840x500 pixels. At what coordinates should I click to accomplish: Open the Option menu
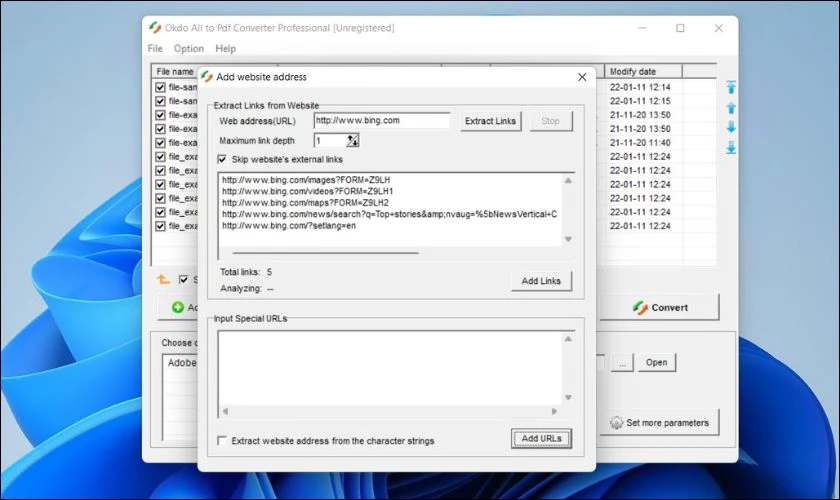(189, 48)
